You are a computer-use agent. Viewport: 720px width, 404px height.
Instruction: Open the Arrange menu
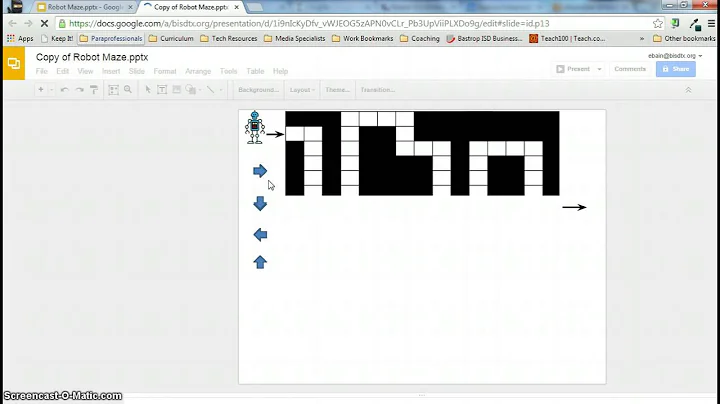point(198,71)
